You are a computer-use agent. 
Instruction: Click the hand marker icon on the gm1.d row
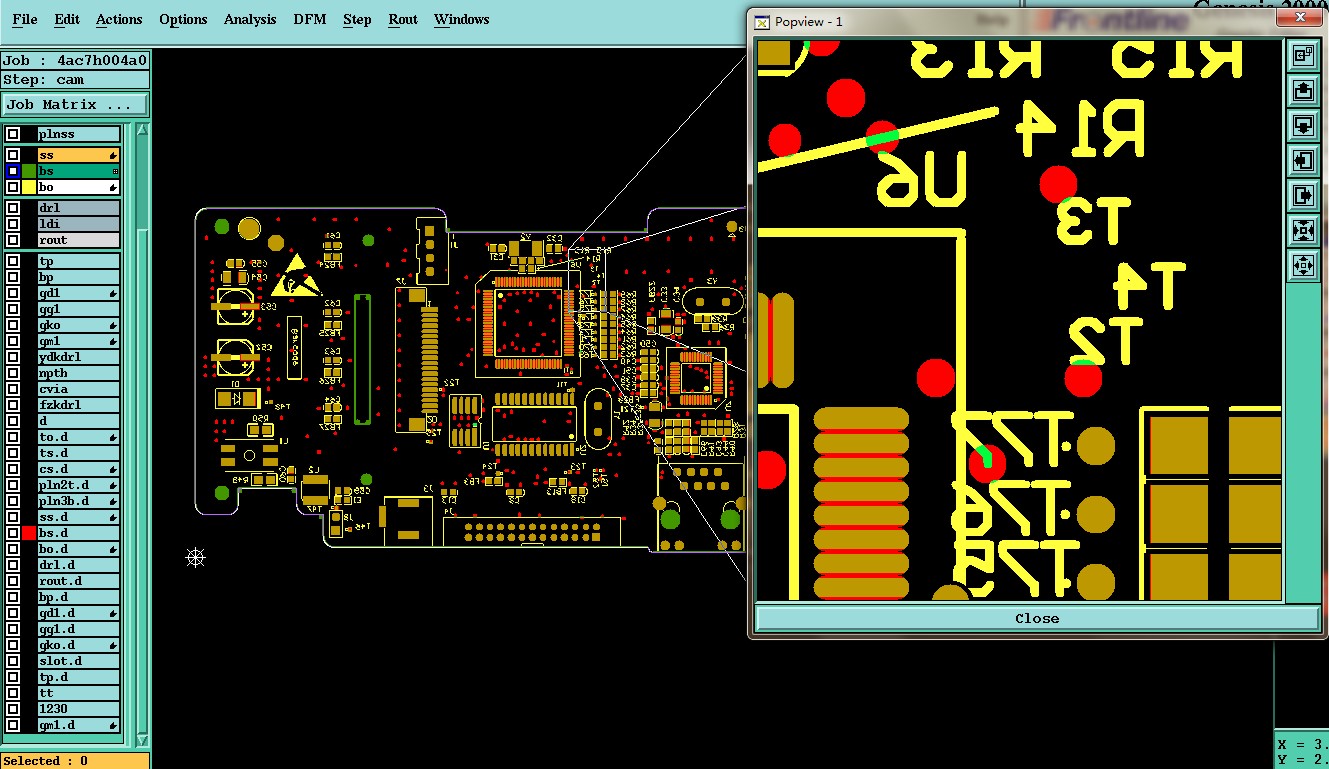pyautogui.click(x=114, y=726)
